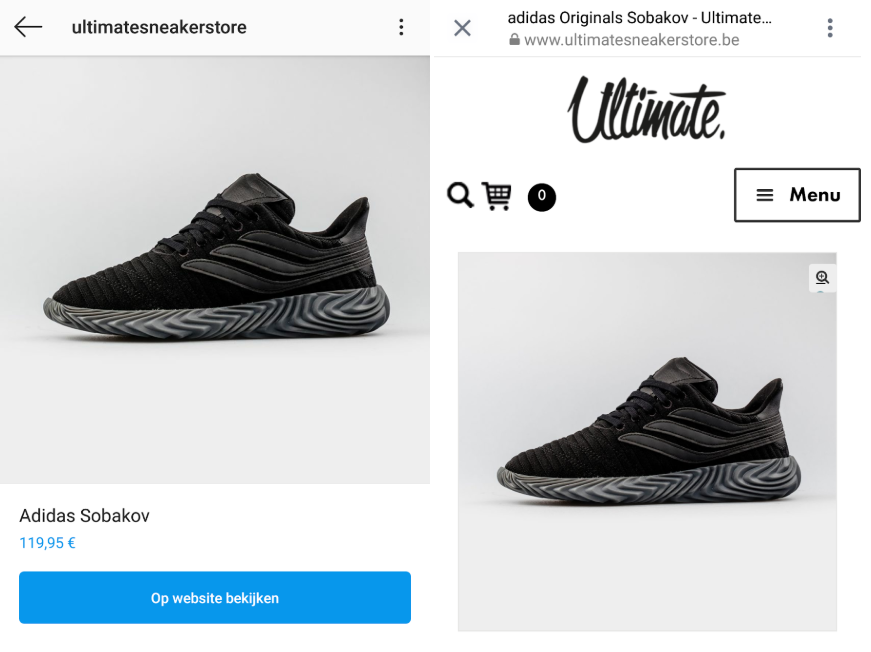Tap the cart item count badge showing 0
The height and width of the screenshot is (652, 871).
click(541, 197)
